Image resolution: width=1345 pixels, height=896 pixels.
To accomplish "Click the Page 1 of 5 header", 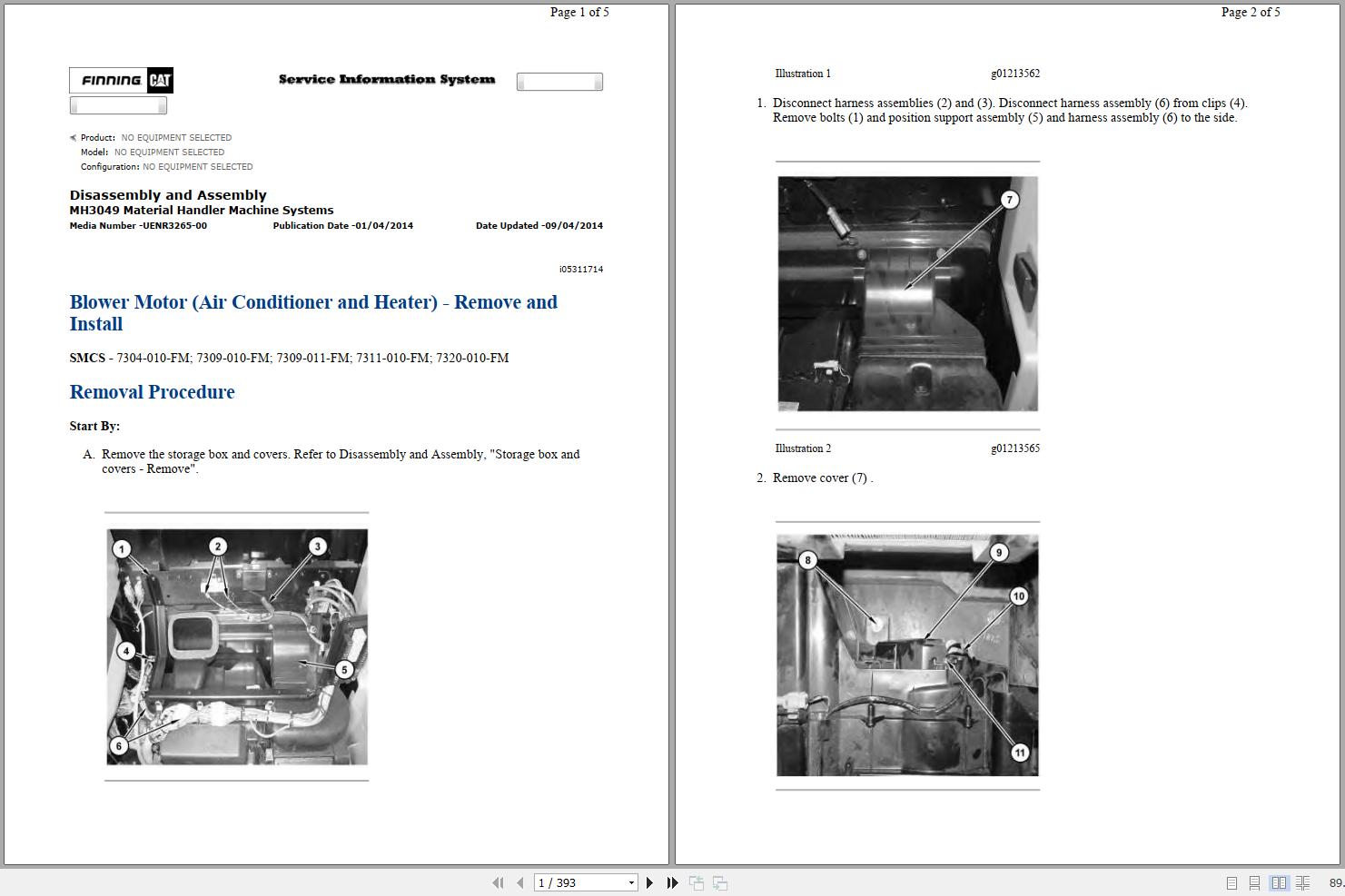I will pos(579,12).
